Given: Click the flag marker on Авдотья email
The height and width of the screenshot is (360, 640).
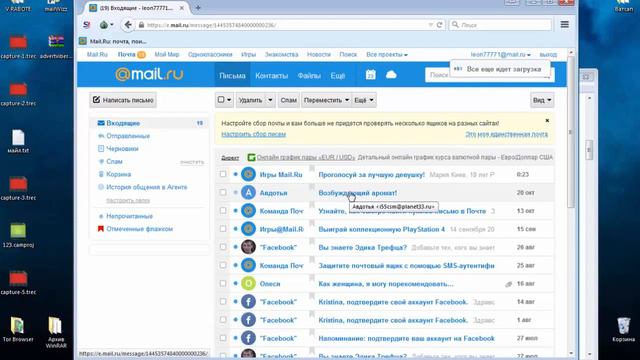Looking at the screenshot, I should click(312, 187).
